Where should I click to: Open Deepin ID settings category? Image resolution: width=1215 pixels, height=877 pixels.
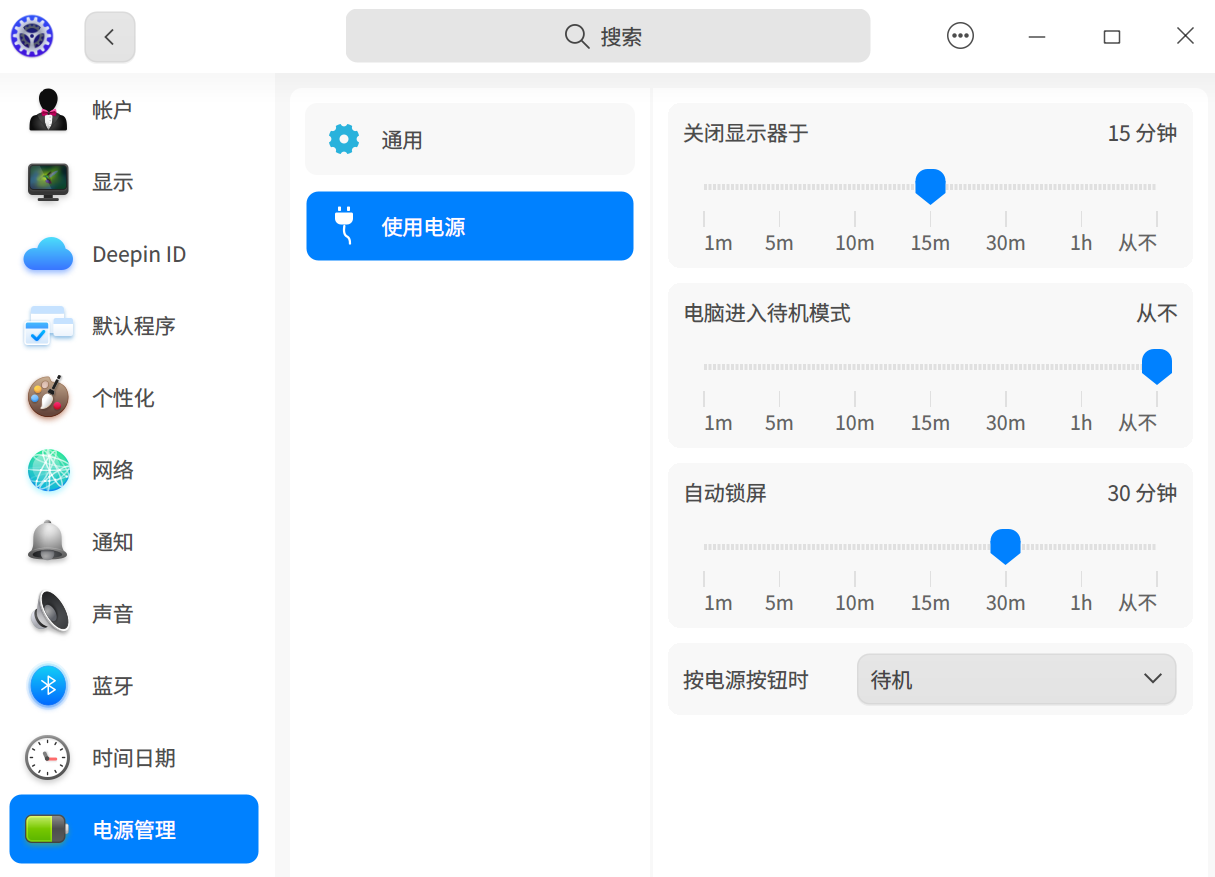pos(134,254)
